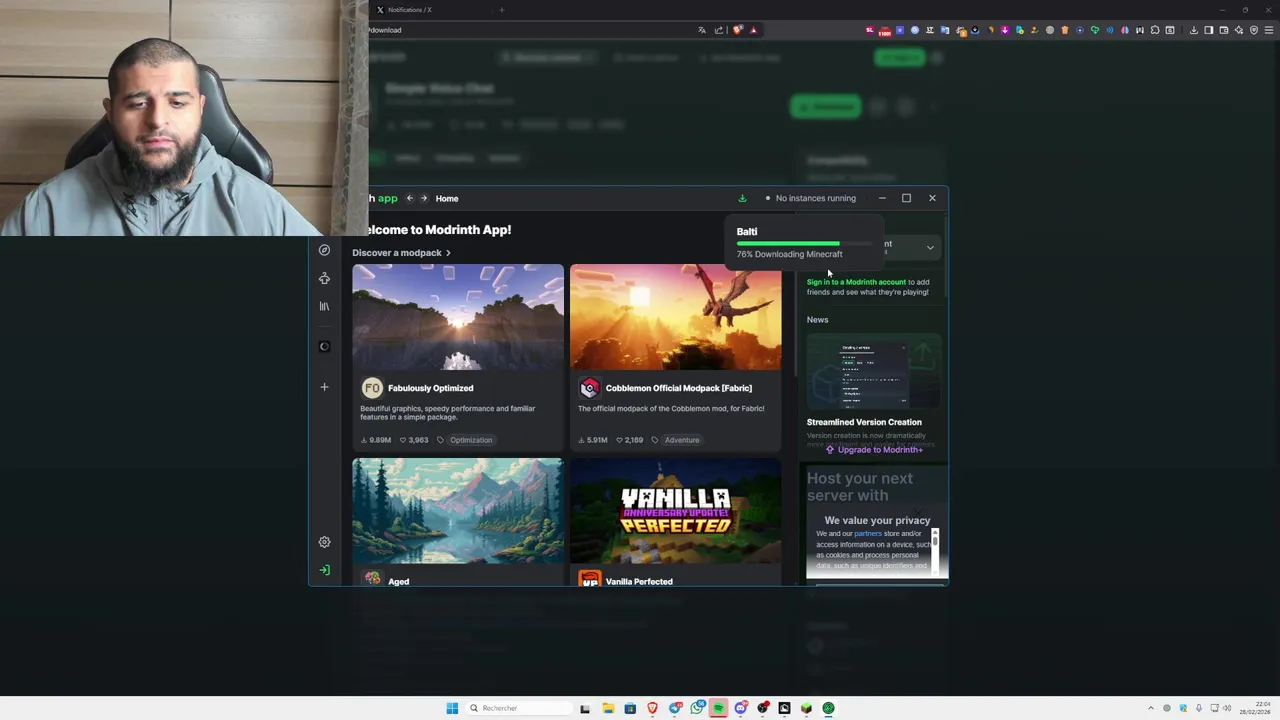This screenshot has width=1280, height=720.
Task: Open the Vanilla Perfected modpack thumbnail
Action: click(x=675, y=511)
